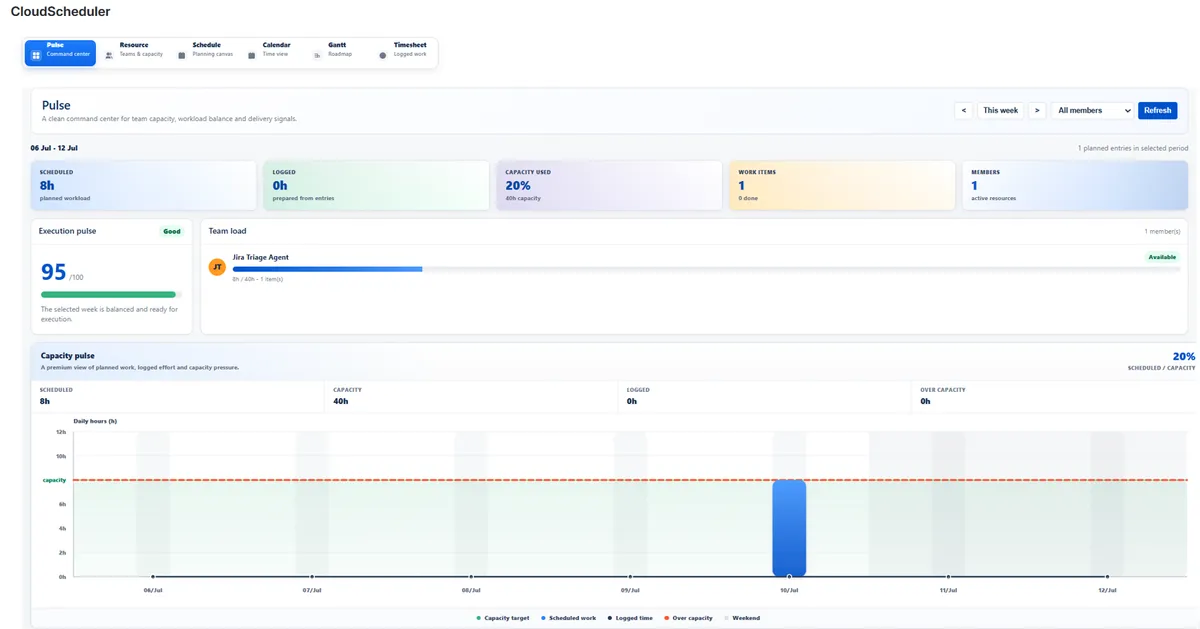Click the '1 member(s)' text in Team load
The image size is (1200, 629).
click(x=1162, y=231)
